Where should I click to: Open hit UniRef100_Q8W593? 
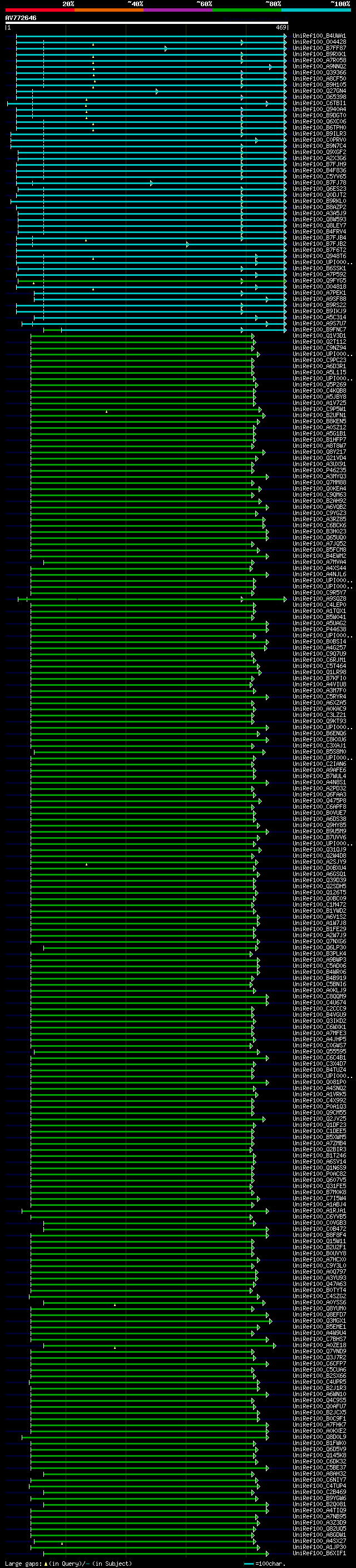[x=319, y=220]
